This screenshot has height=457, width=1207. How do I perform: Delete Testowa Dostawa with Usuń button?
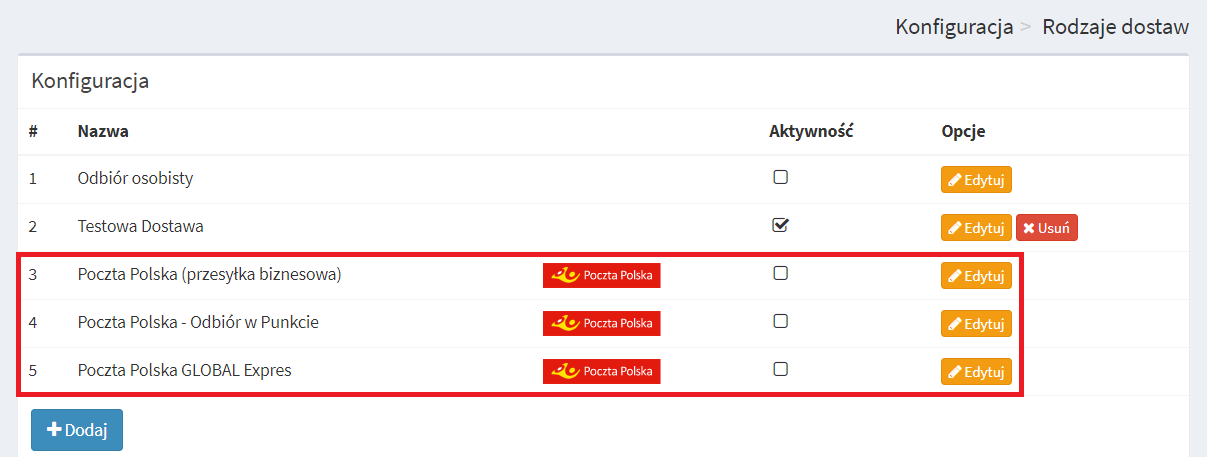(1046, 228)
